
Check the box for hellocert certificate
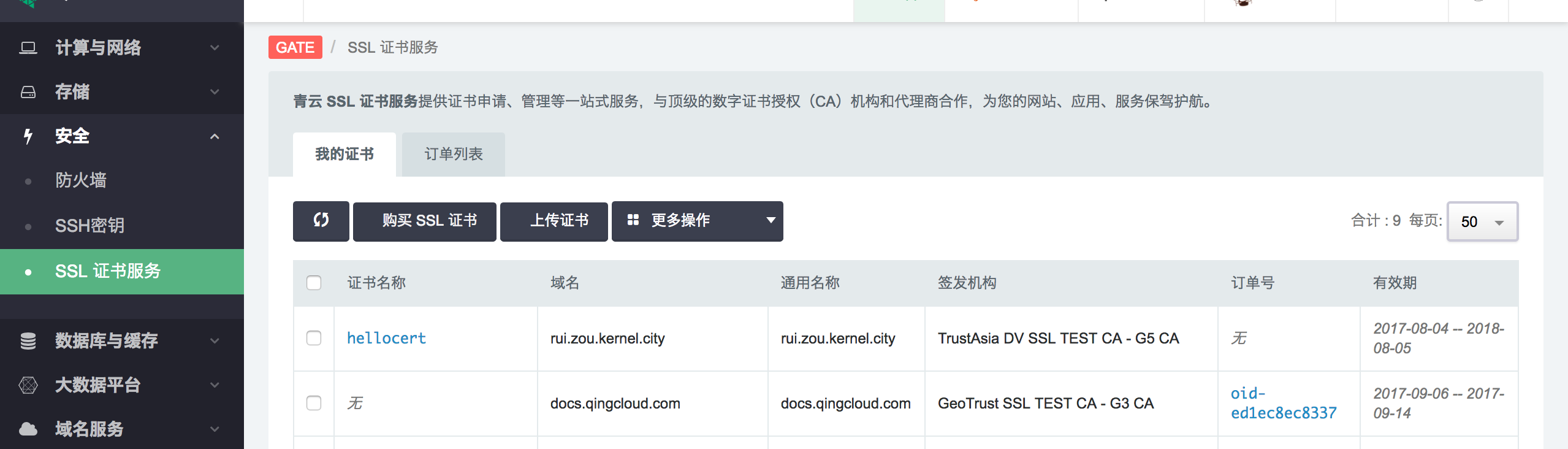coord(314,338)
